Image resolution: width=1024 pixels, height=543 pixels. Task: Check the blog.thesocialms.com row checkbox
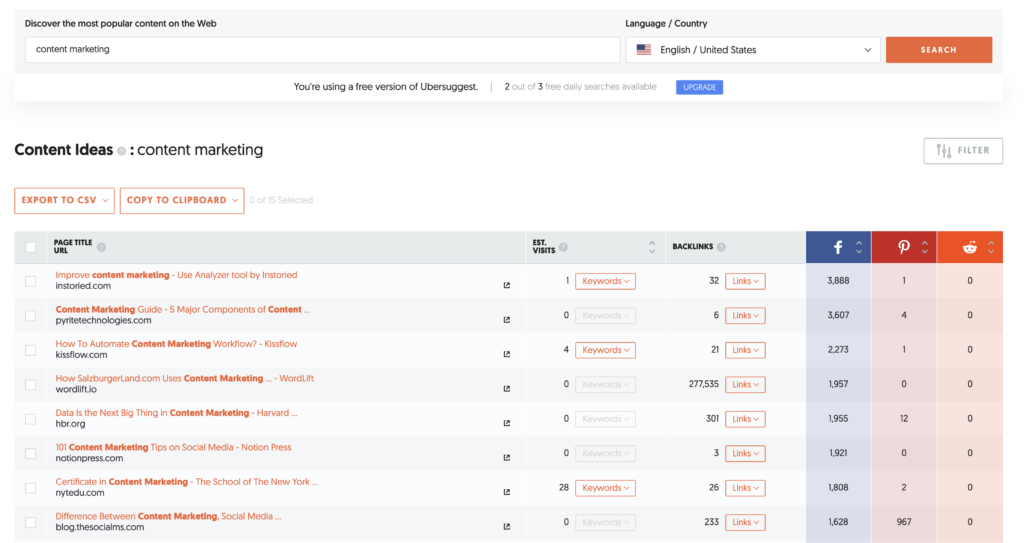(x=31, y=523)
